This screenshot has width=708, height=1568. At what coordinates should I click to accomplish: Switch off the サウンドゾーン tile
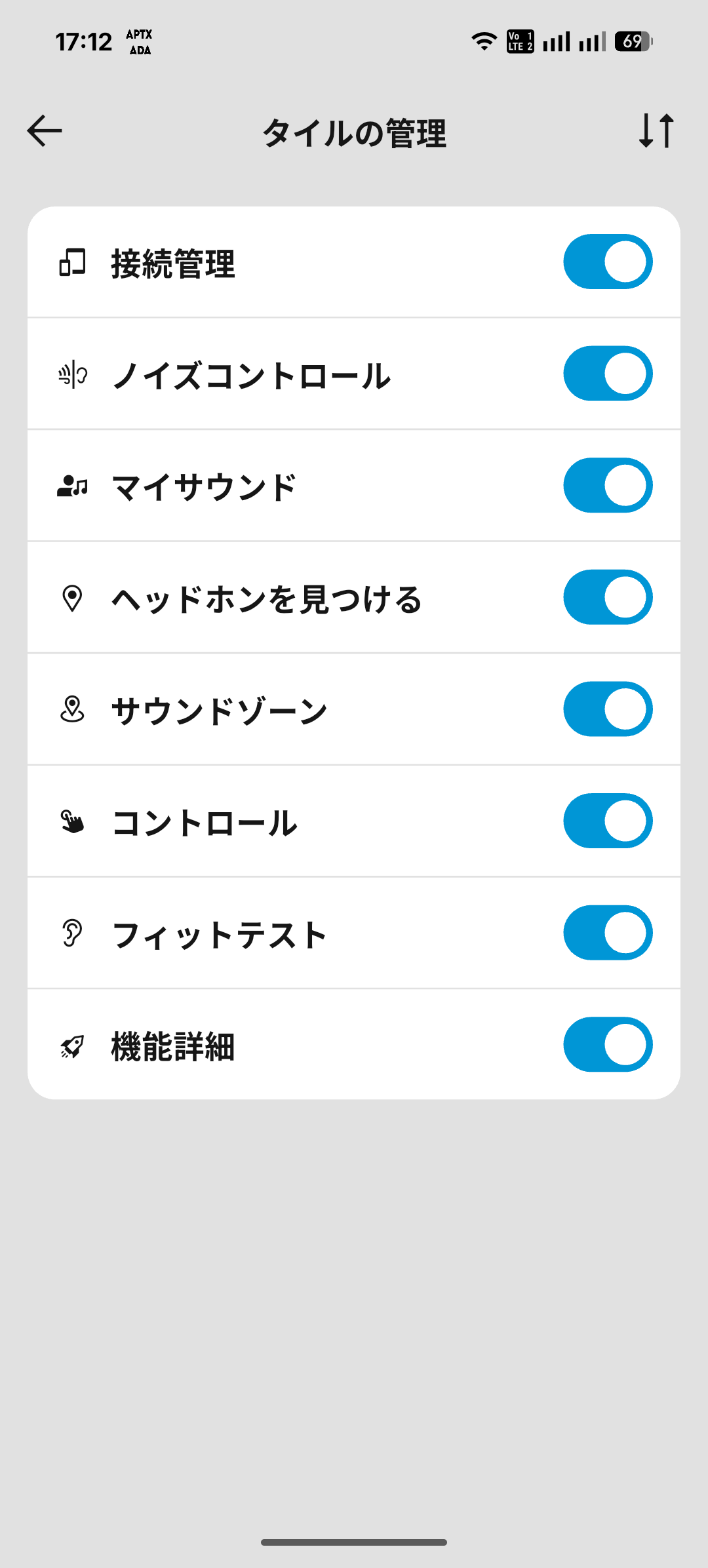[x=608, y=709]
